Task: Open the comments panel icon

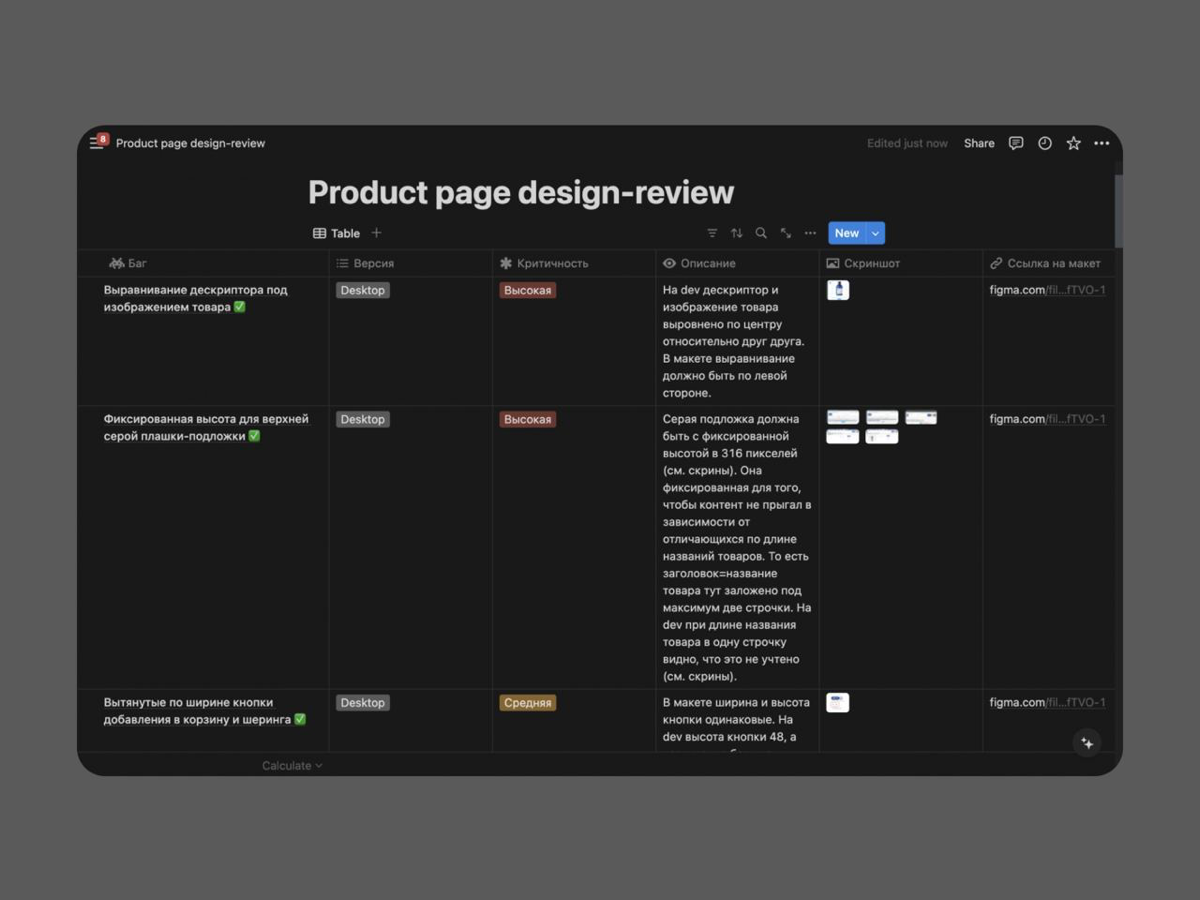Action: pos(1016,143)
